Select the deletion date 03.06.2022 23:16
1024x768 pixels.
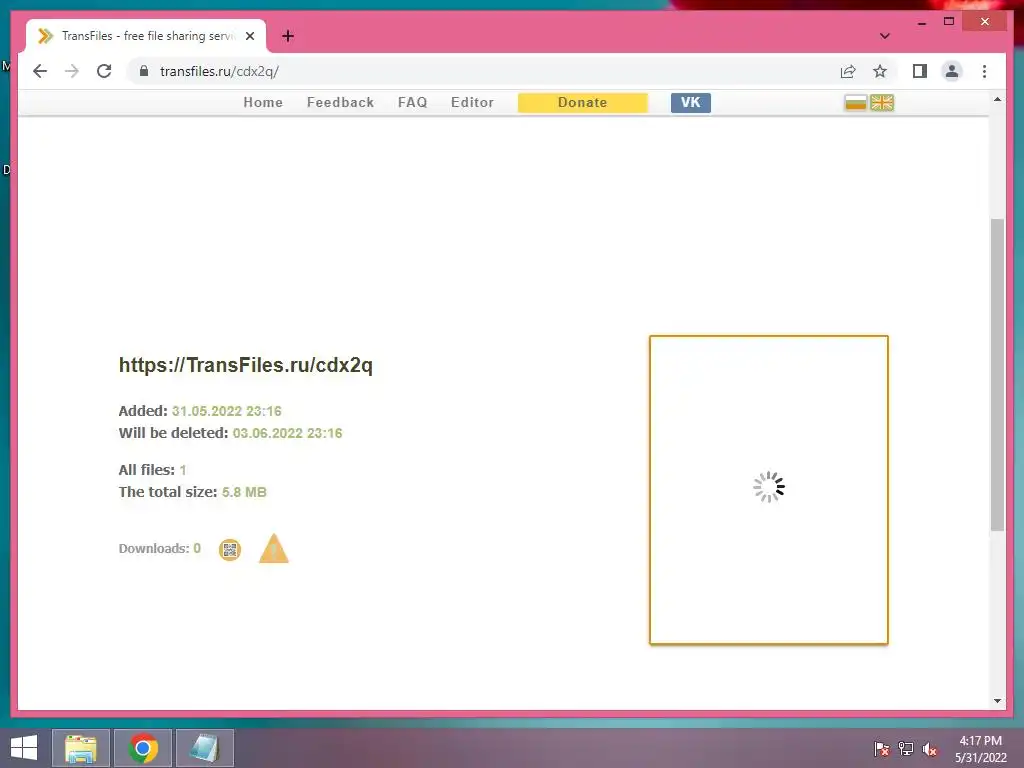[x=287, y=433]
